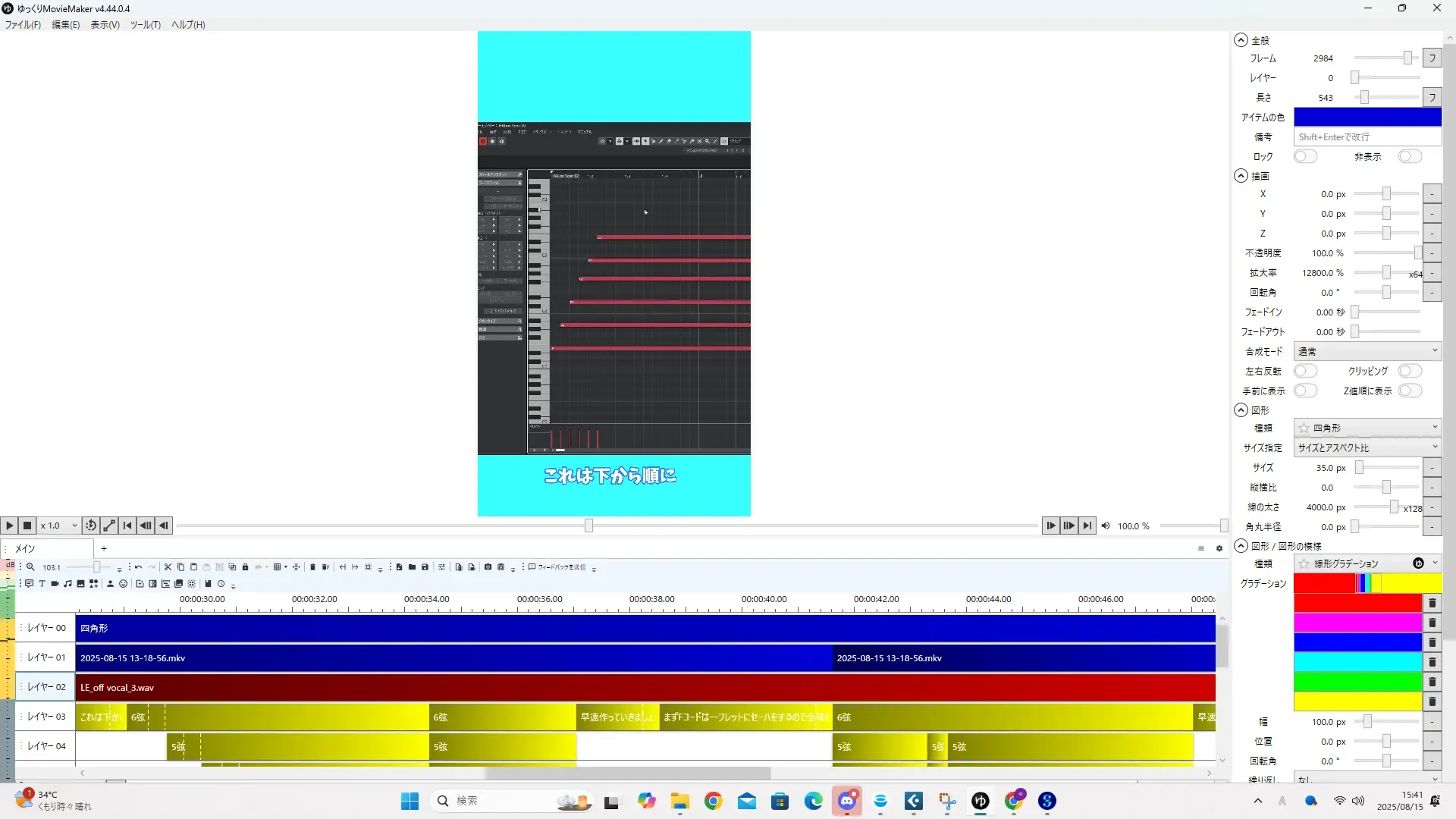Image resolution: width=1456 pixels, height=819 pixels.
Task: Click the lock item padlock icon
Action: (245, 567)
